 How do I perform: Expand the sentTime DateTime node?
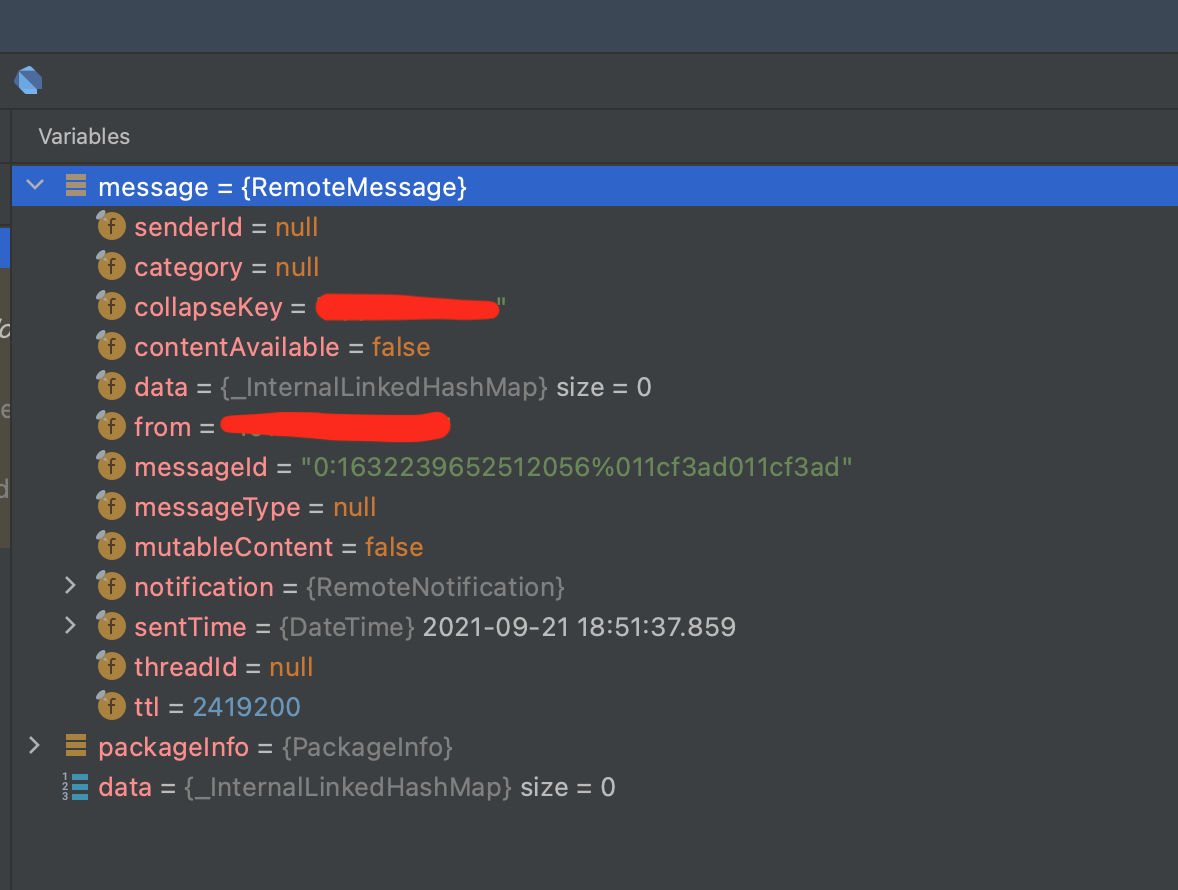[x=69, y=626]
